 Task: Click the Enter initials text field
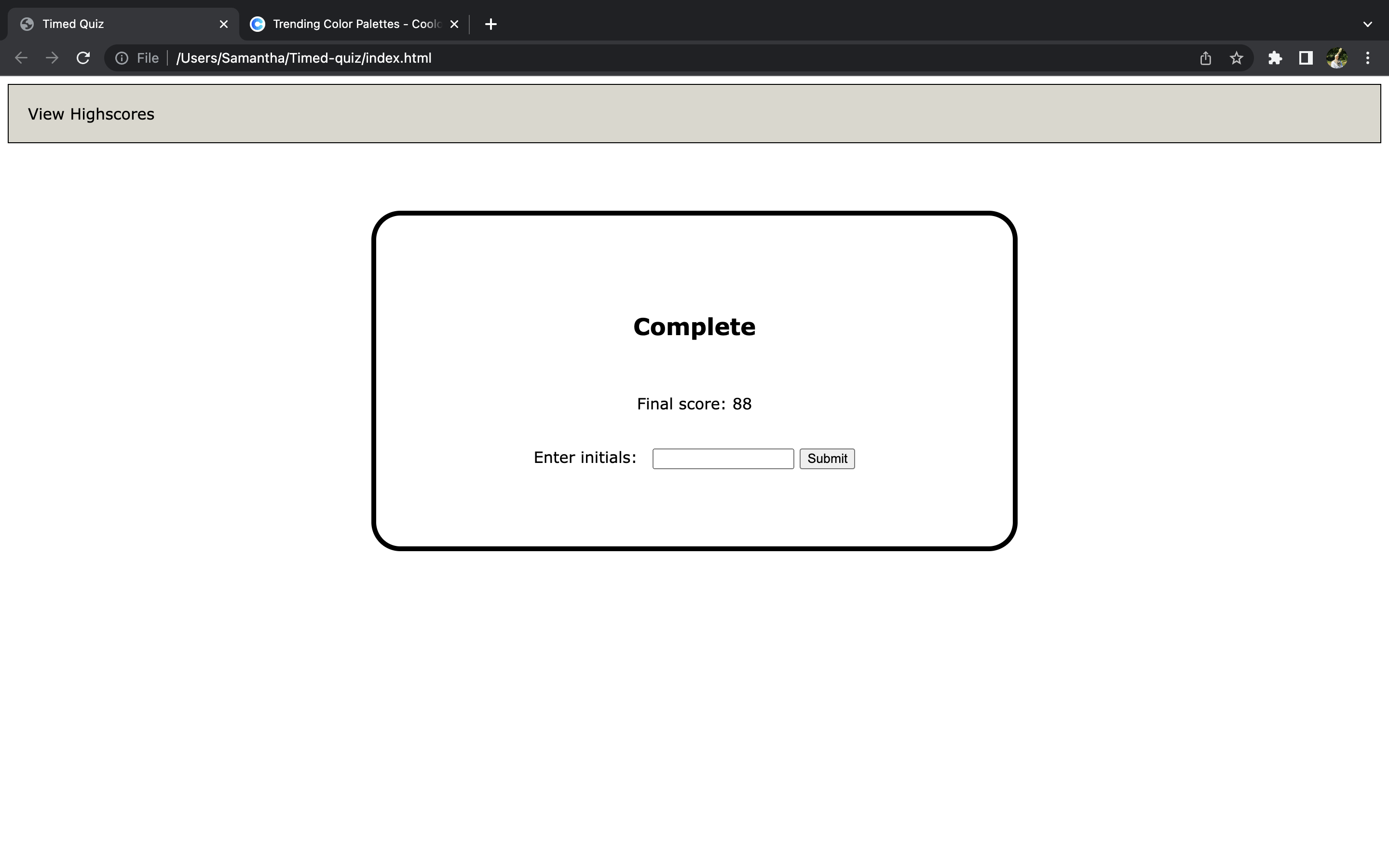722,458
